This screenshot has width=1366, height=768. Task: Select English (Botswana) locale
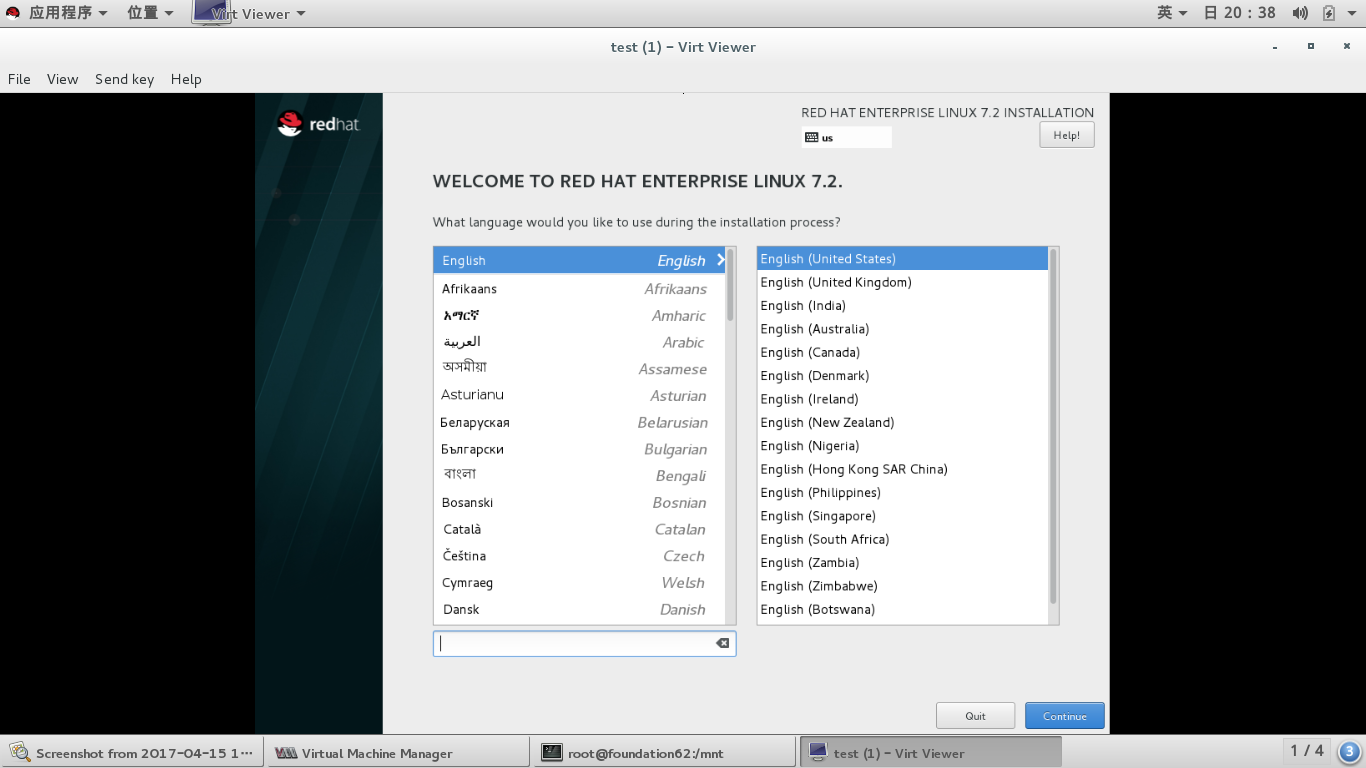903,609
